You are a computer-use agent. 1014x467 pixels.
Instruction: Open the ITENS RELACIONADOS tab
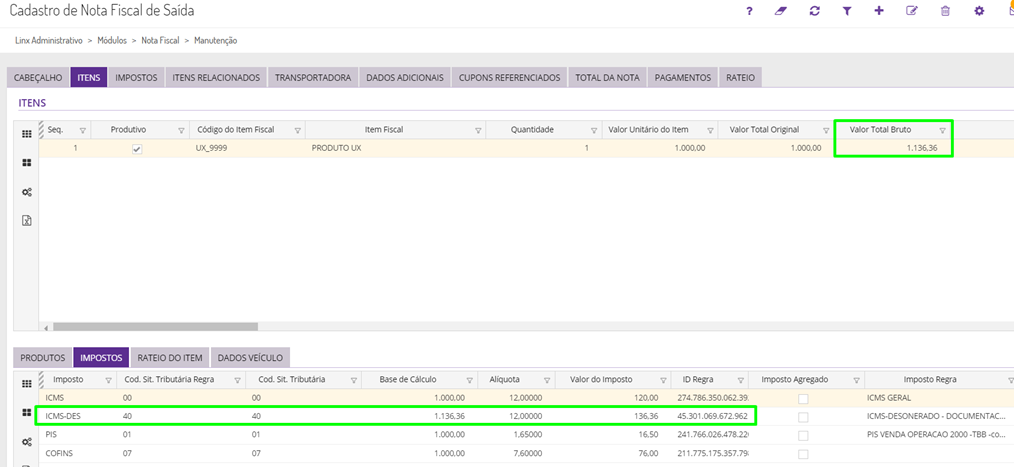click(216, 78)
